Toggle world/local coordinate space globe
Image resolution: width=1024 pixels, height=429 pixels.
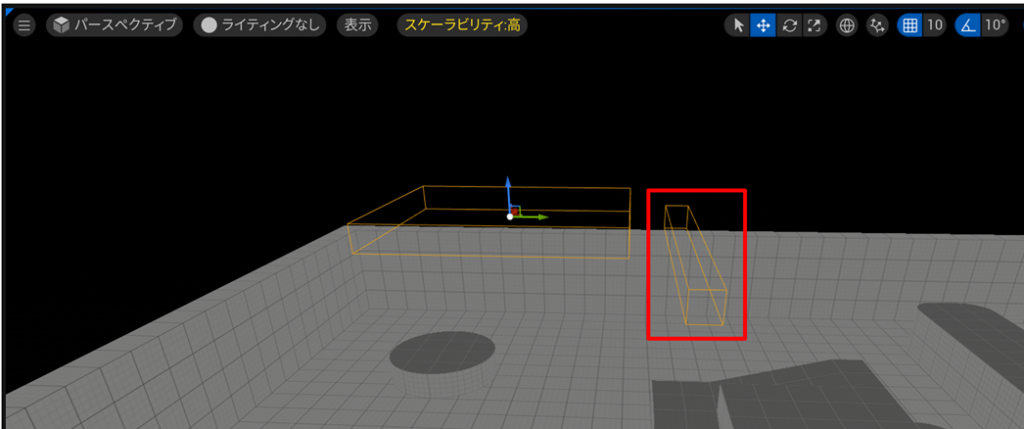click(847, 25)
